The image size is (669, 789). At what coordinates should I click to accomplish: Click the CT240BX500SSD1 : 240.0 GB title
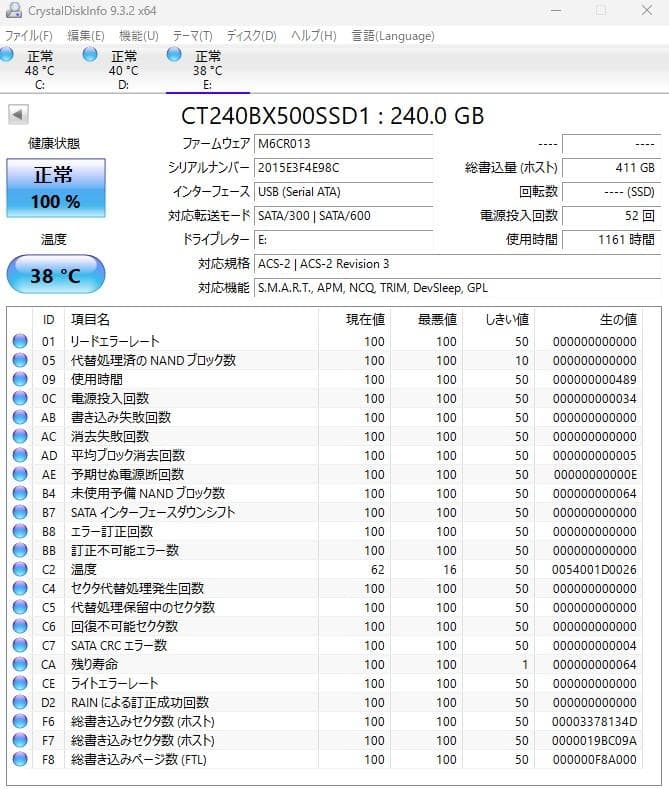(332, 116)
